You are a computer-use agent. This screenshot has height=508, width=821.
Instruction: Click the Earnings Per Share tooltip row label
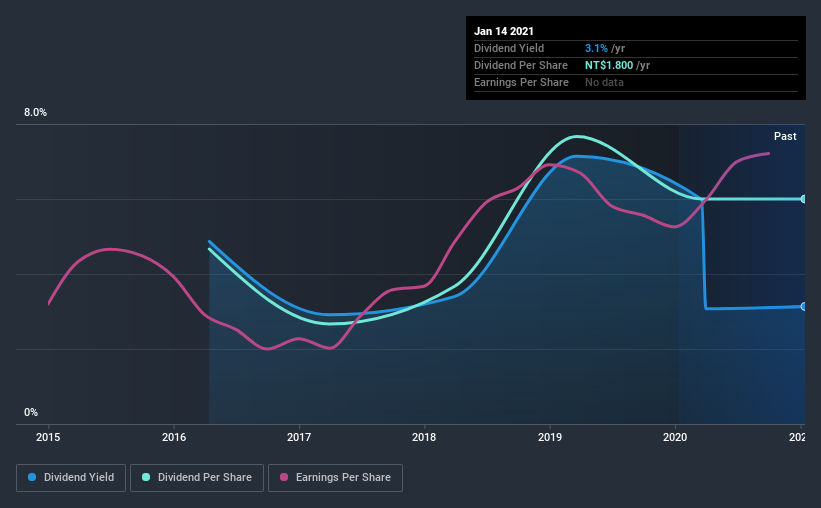pos(521,82)
